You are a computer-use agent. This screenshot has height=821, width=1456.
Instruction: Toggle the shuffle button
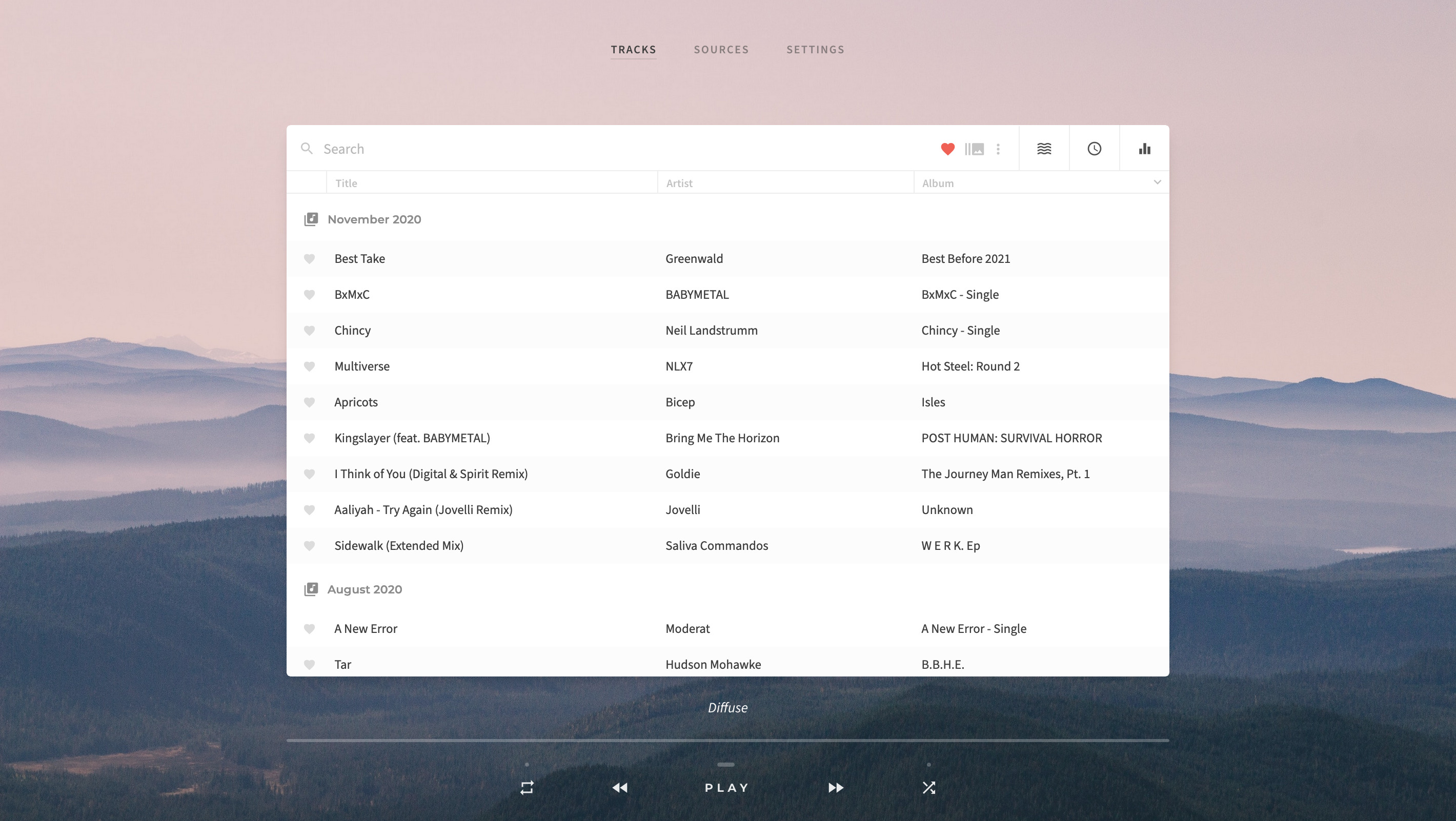(928, 787)
